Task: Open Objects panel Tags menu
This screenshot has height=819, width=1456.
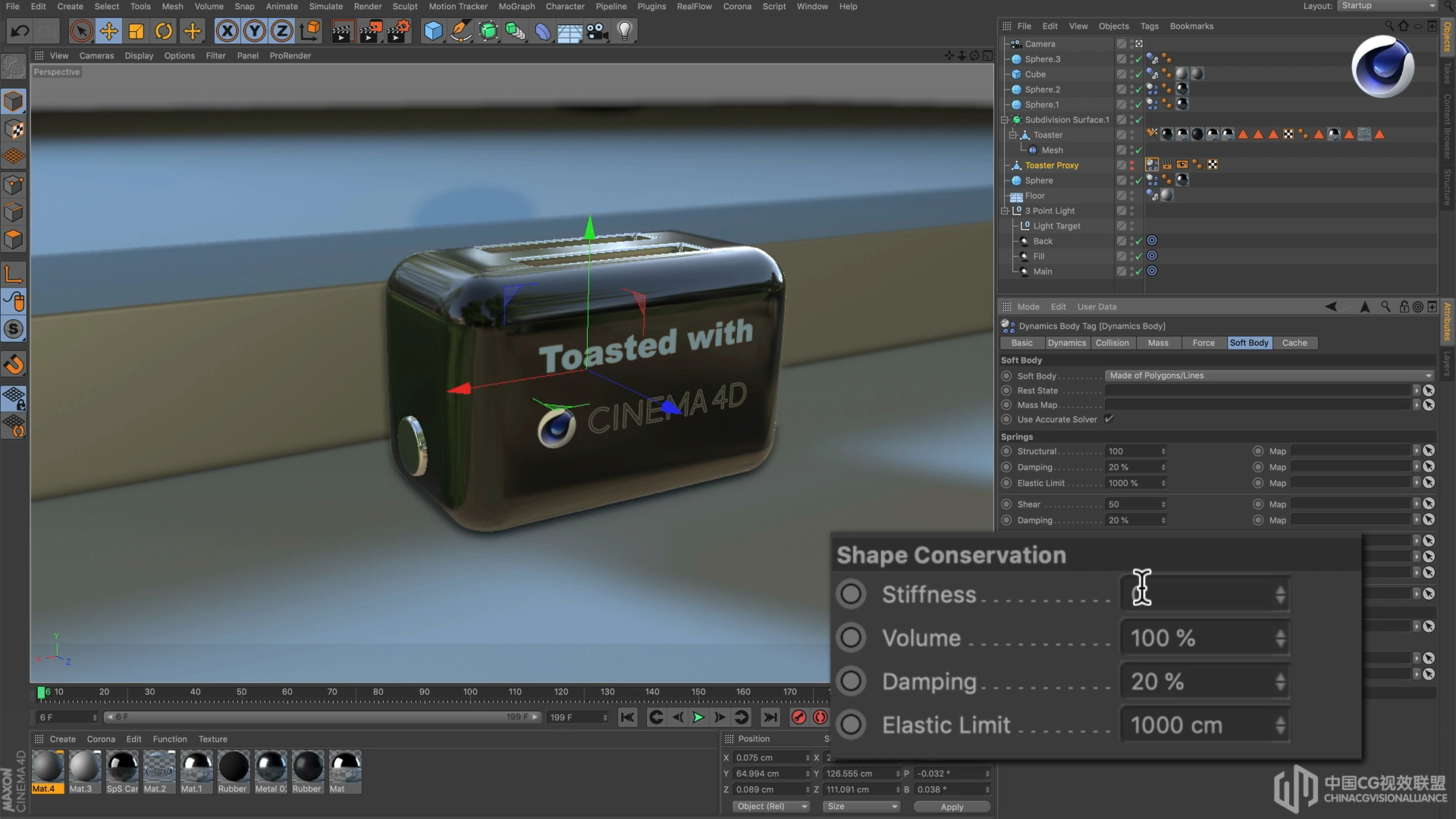Action: pos(1149,26)
